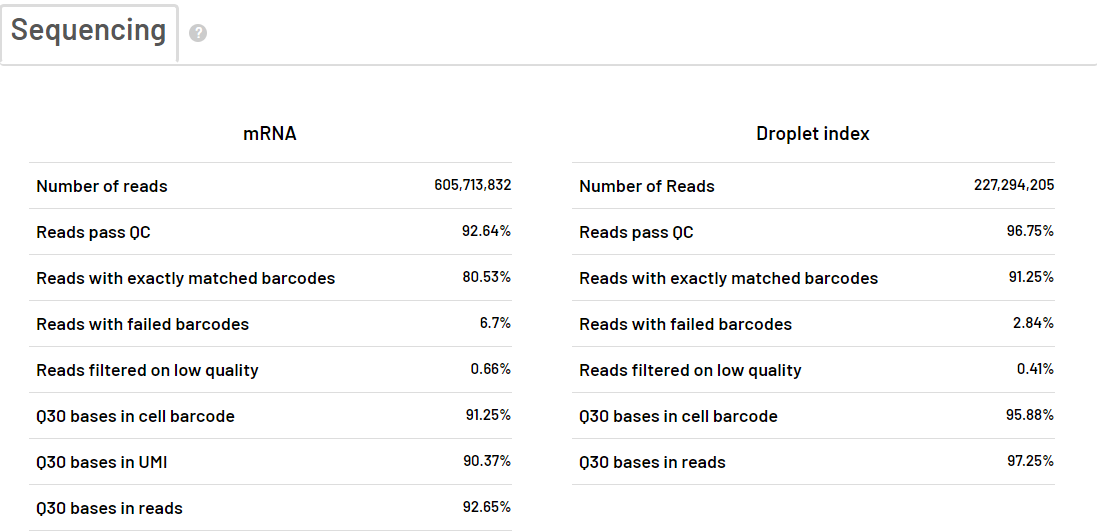Screen dimensions: 1097x531
Task: Open the Sequencing tab
Action: click(89, 31)
